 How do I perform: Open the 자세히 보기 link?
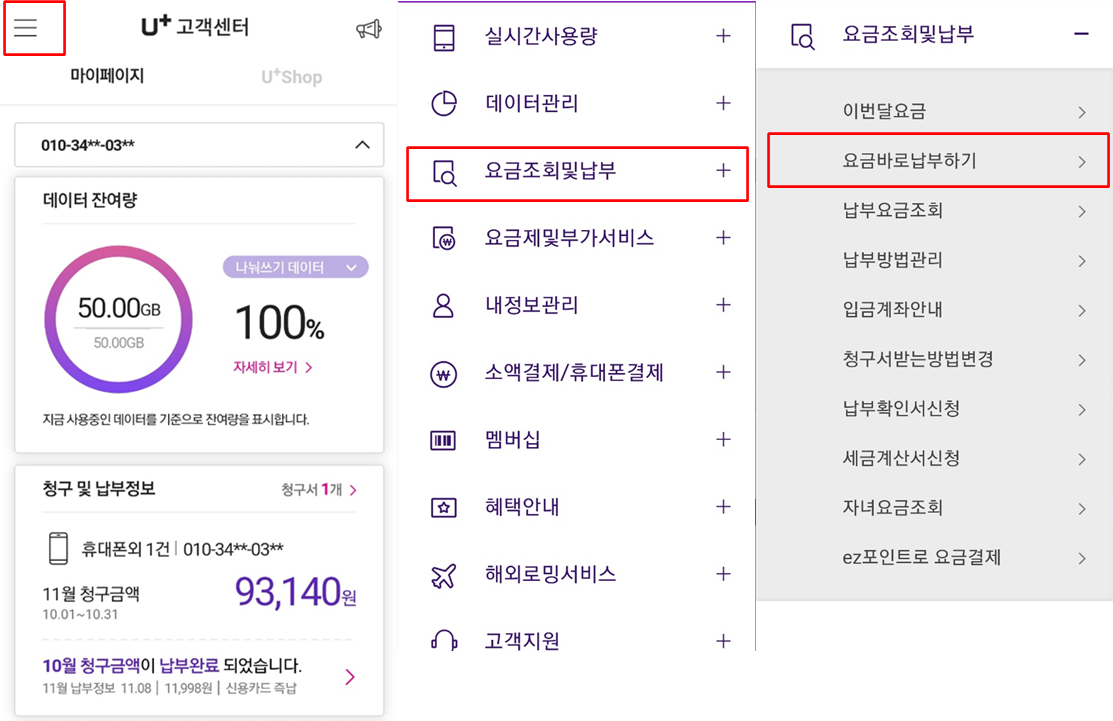pos(273,367)
